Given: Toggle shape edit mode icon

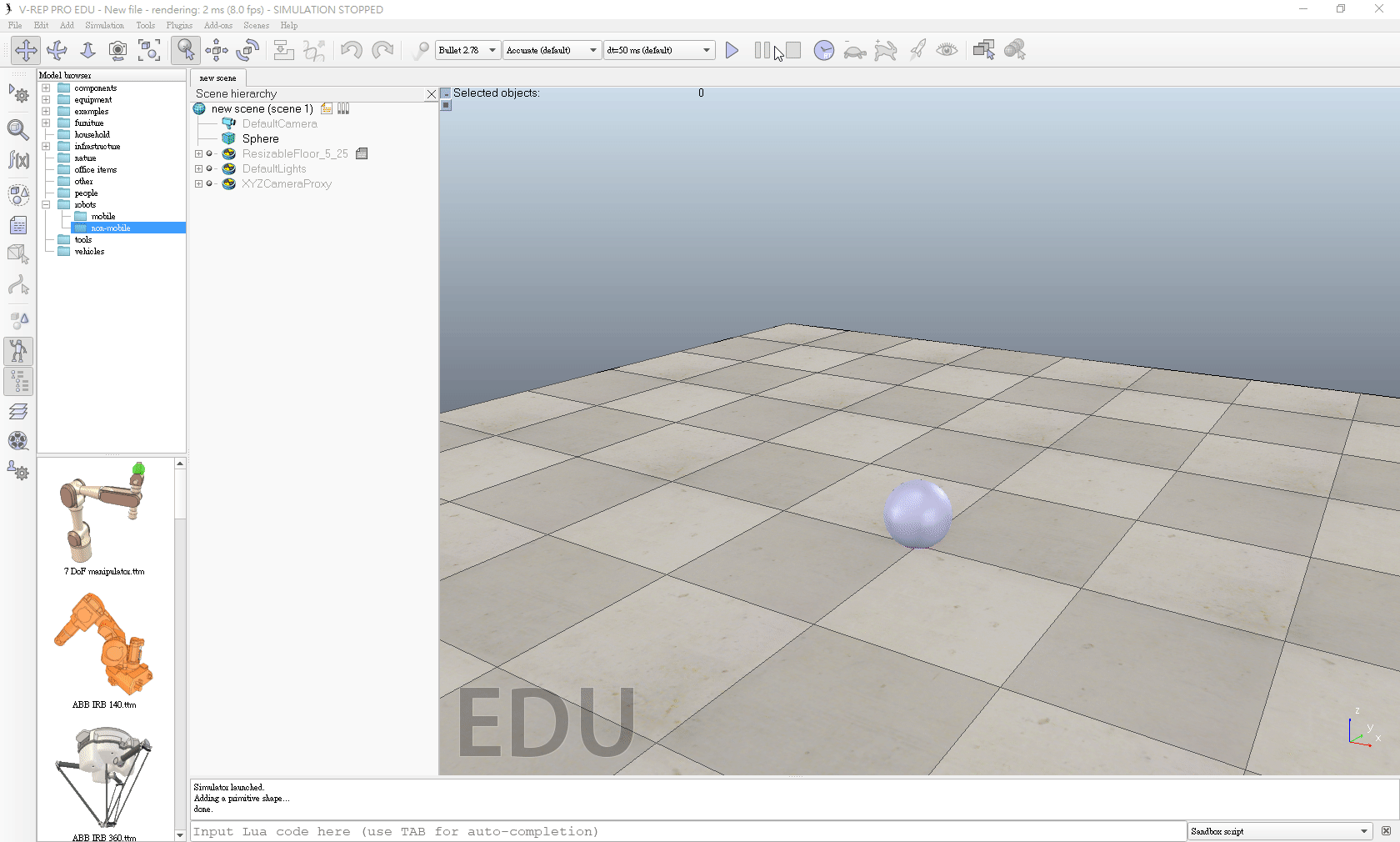Looking at the screenshot, I should [x=18, y=255].
